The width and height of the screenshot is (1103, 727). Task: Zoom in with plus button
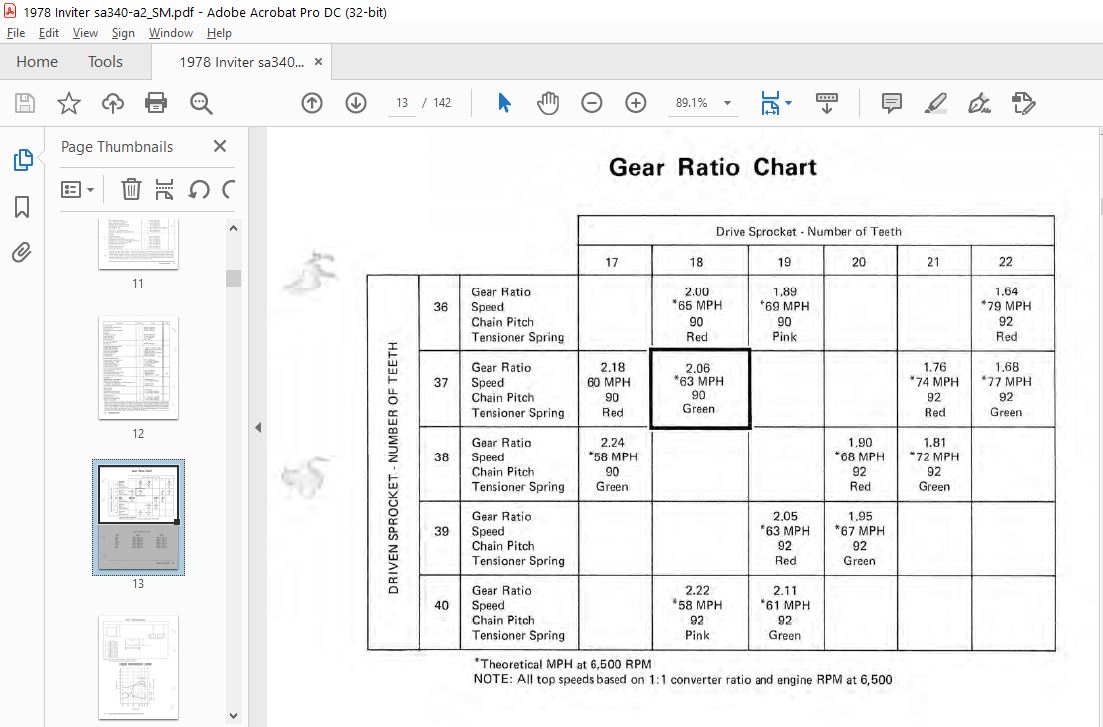tap(636, 103)
